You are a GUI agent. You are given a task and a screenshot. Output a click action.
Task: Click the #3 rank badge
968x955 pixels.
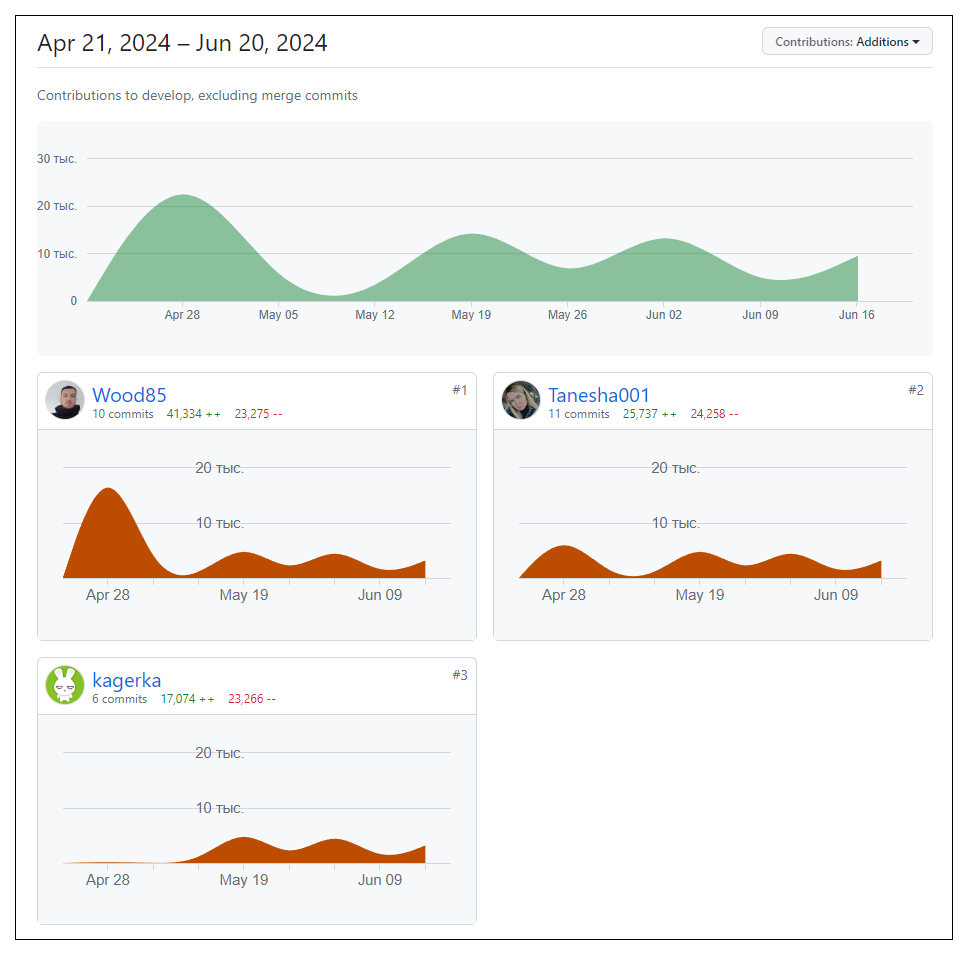pos(460,675)
